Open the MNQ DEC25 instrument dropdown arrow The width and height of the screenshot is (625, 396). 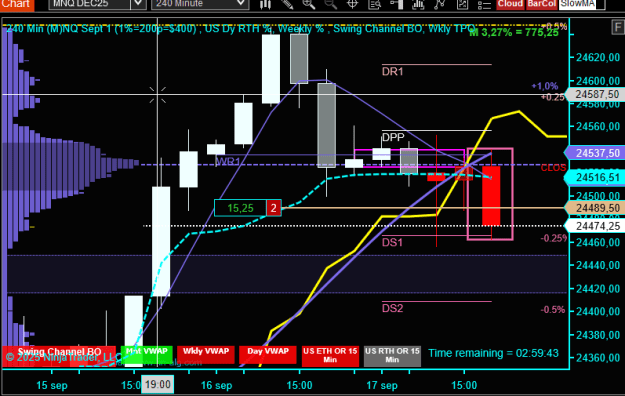(x=138, y=4)
